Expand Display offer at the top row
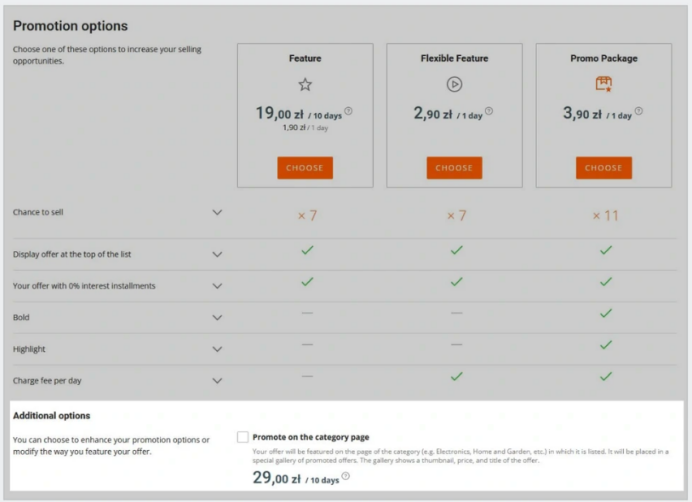Screen dimensions: 692x502 (x=217, y=254)
